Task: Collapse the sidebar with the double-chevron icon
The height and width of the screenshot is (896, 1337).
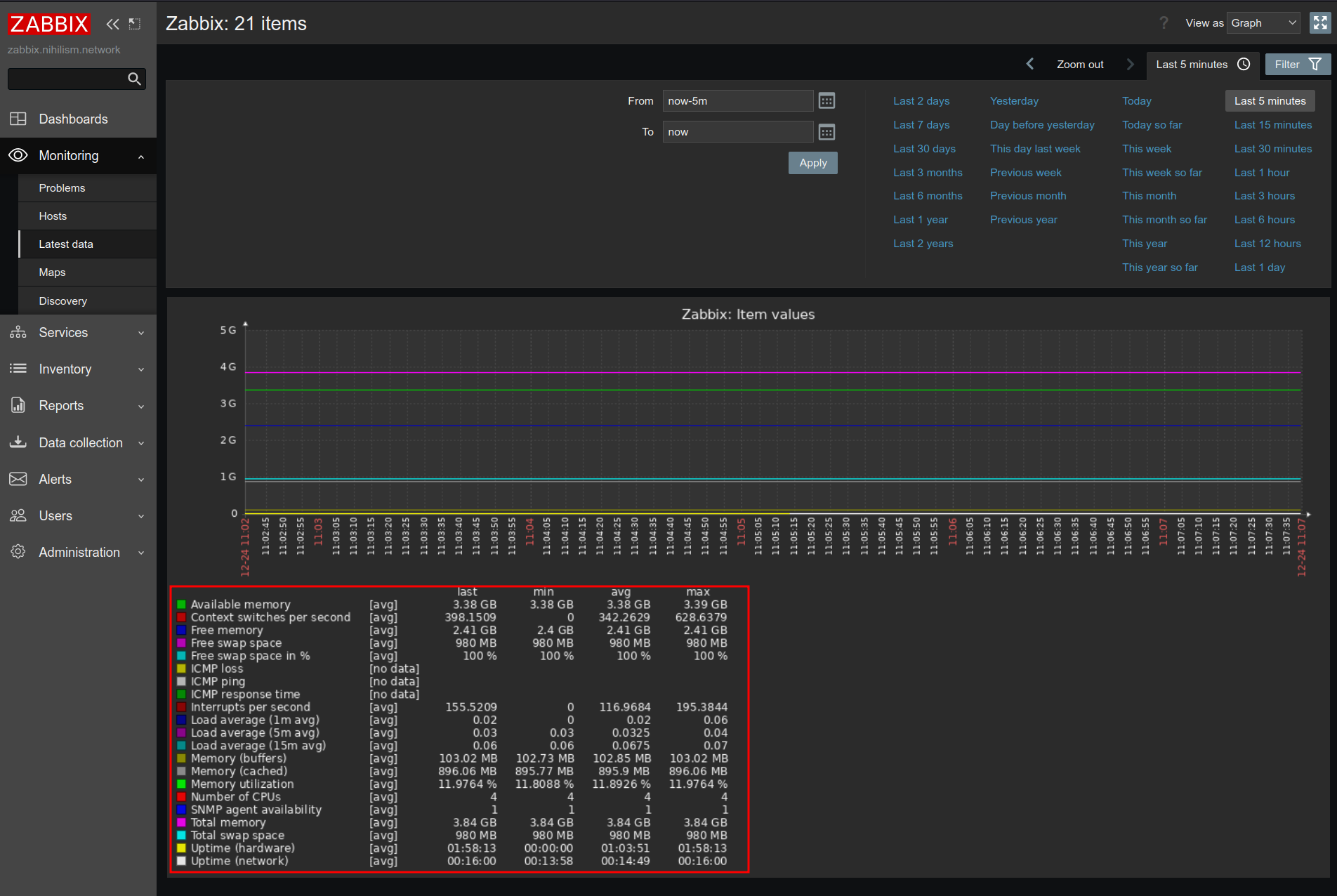Action: coord(112,24)
